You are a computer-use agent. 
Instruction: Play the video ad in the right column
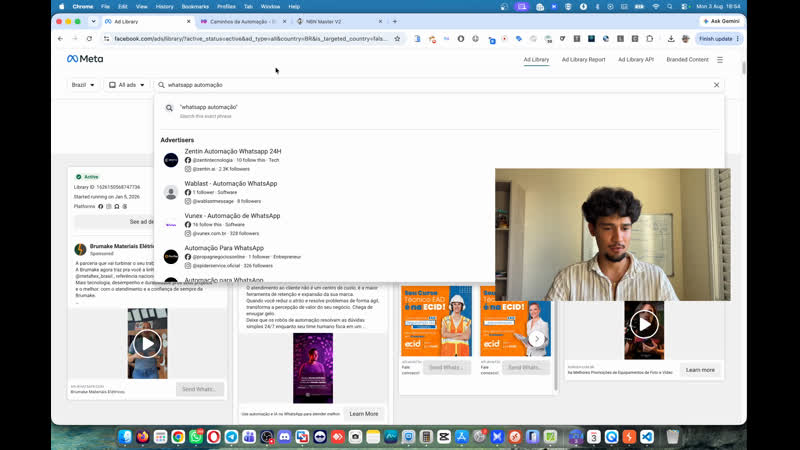(644, 324)
